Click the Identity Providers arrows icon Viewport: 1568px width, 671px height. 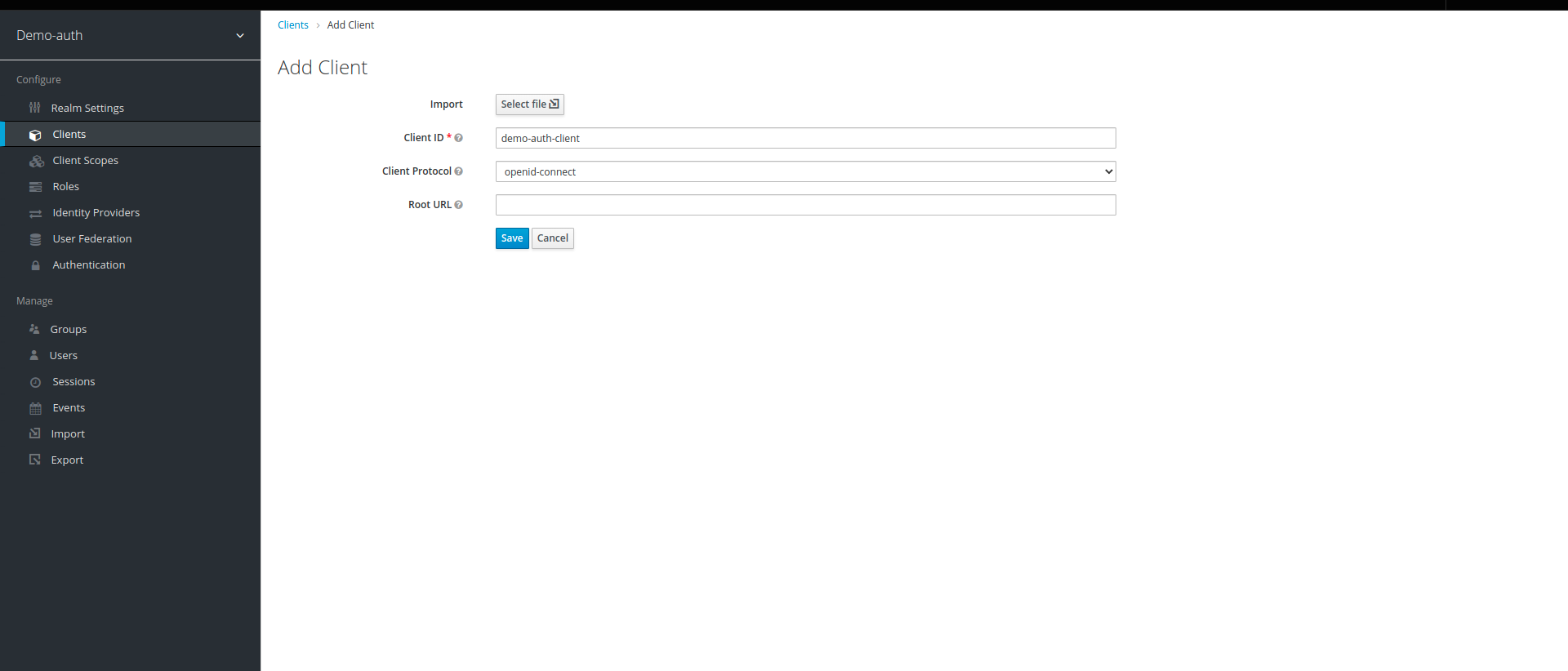pos(36,213)
